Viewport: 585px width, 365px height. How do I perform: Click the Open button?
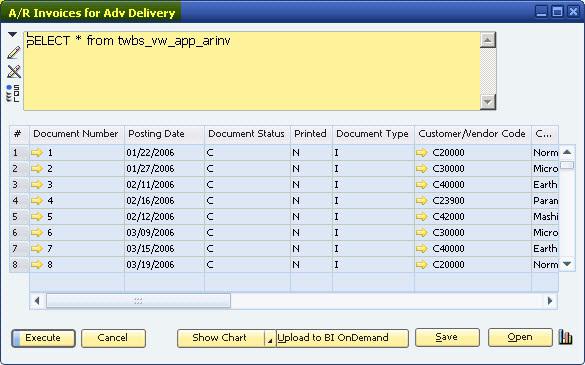520,337
